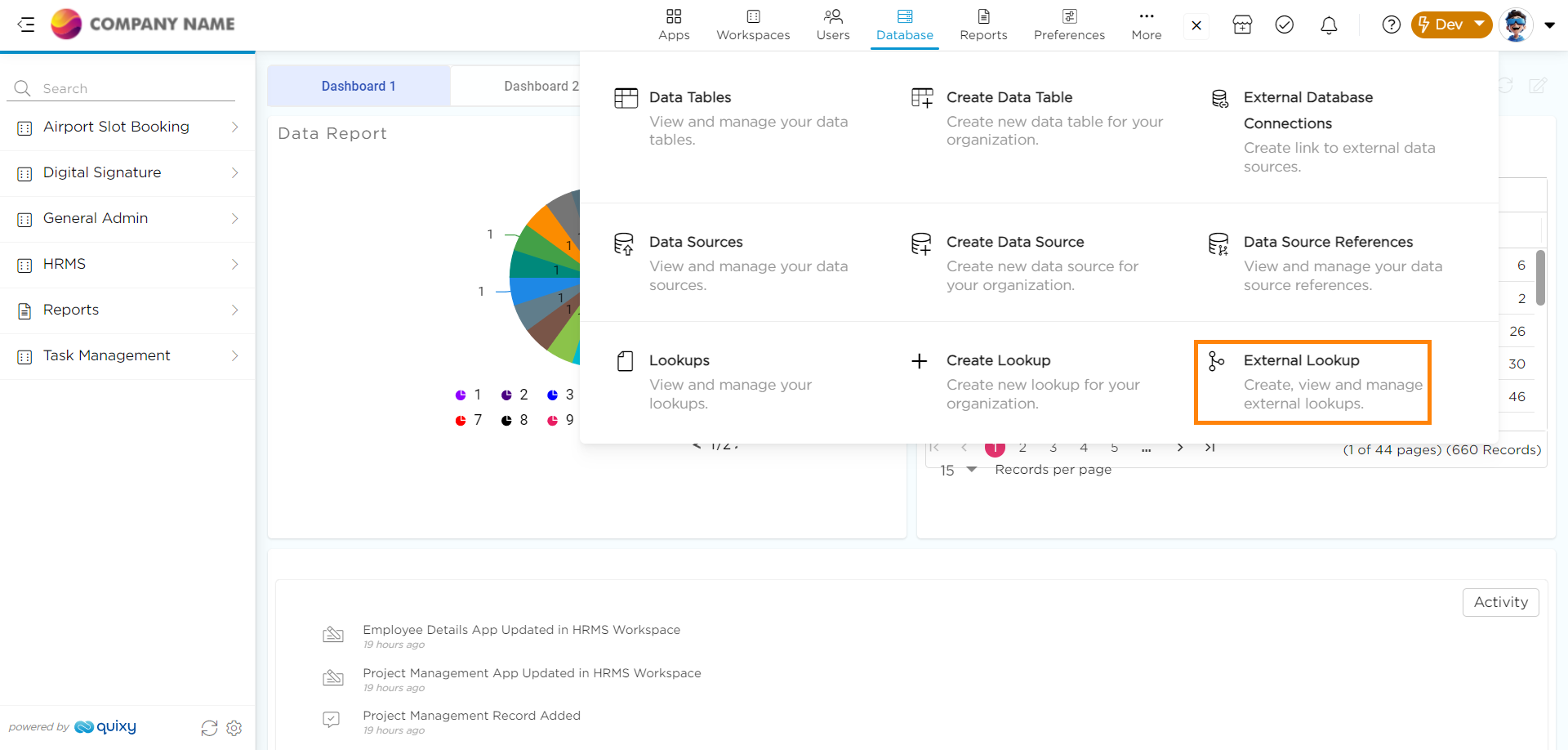The width and height of the screenshot is (1568, 750).
Task: Open the Reports menu in top bar
Action: [x=983, y=25]
